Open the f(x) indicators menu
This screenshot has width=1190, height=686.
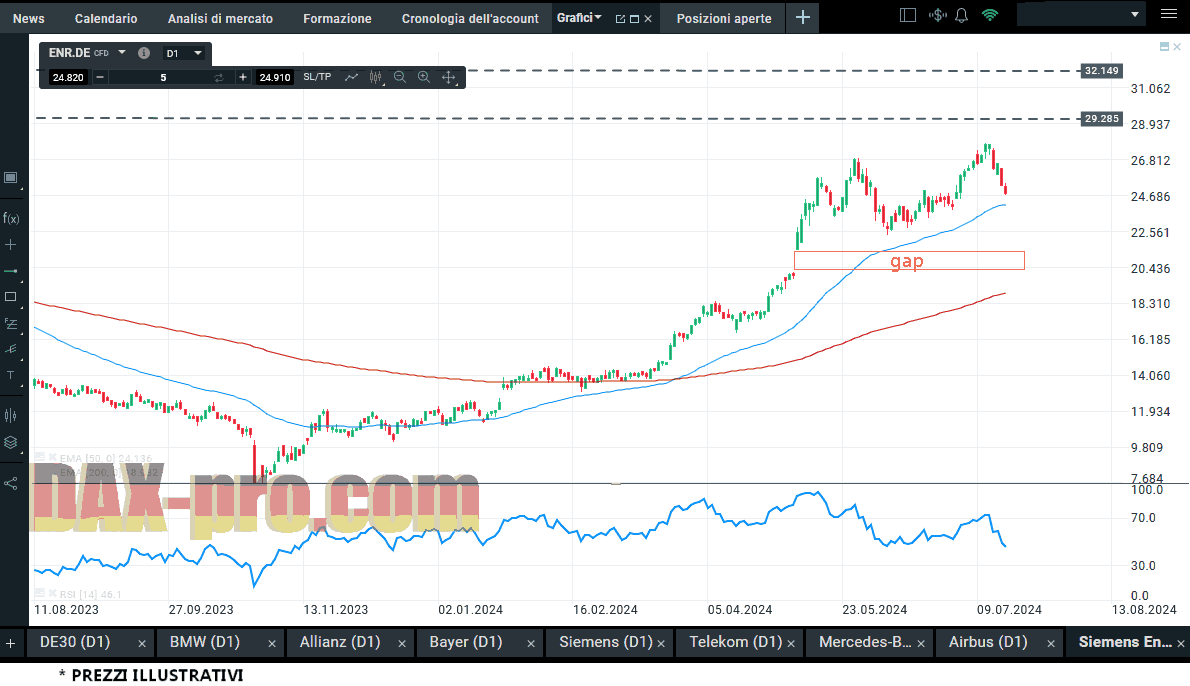[x=11, y=219]
